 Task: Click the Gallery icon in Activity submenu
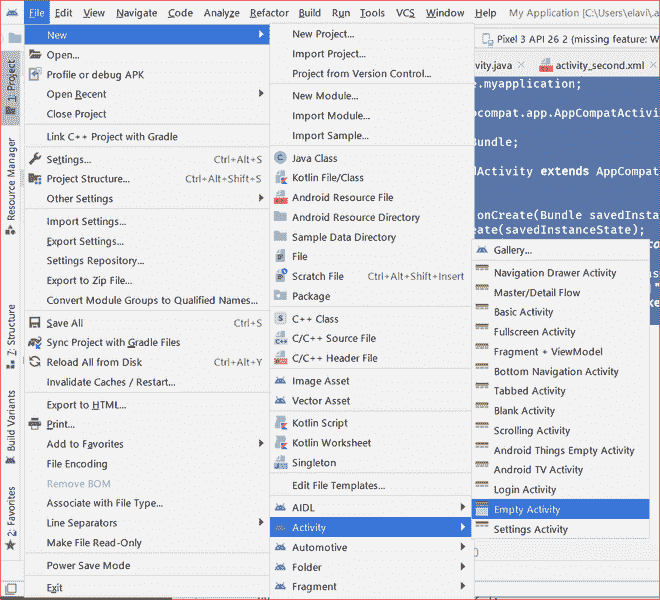483,250
